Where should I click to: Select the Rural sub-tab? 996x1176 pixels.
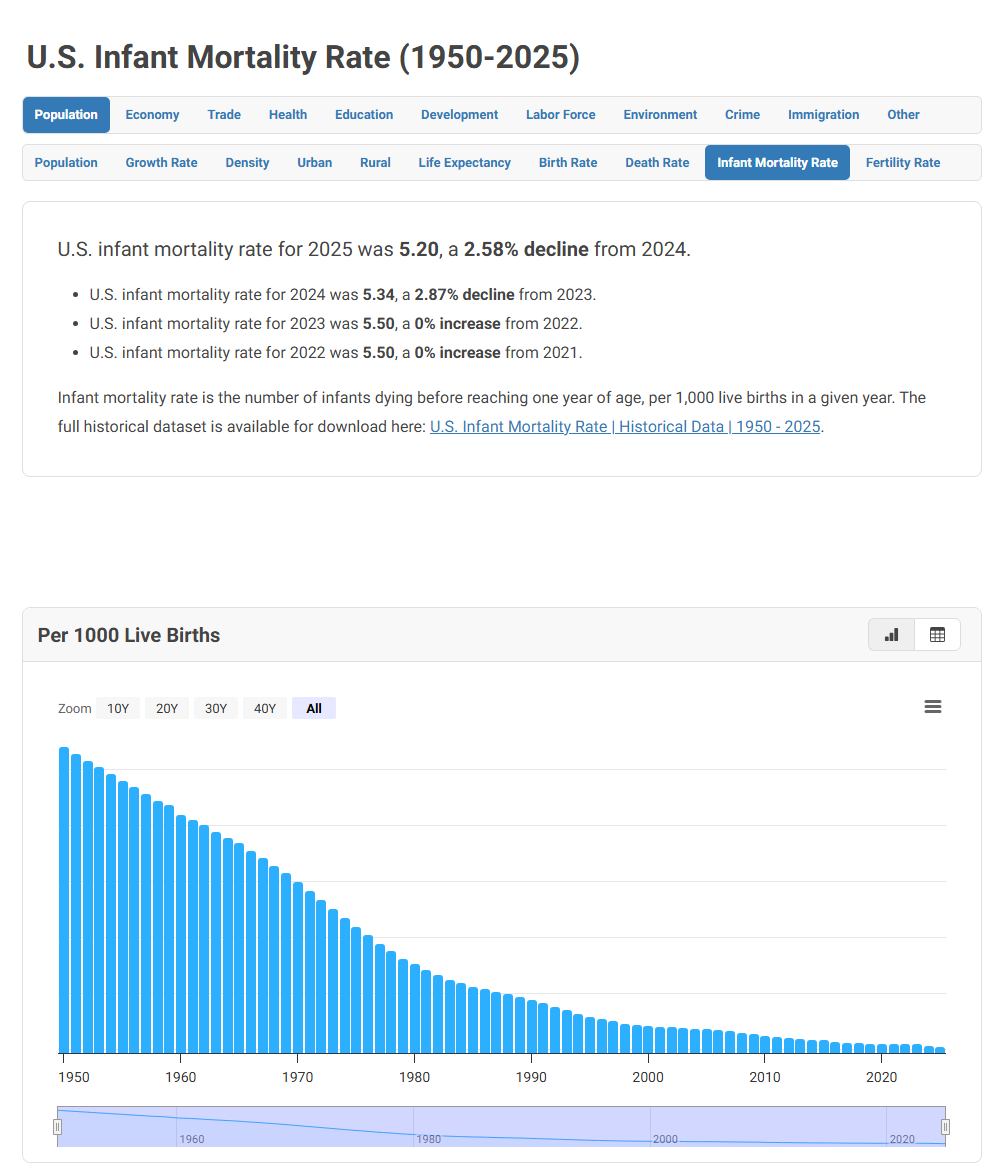(x=375, y=163)
